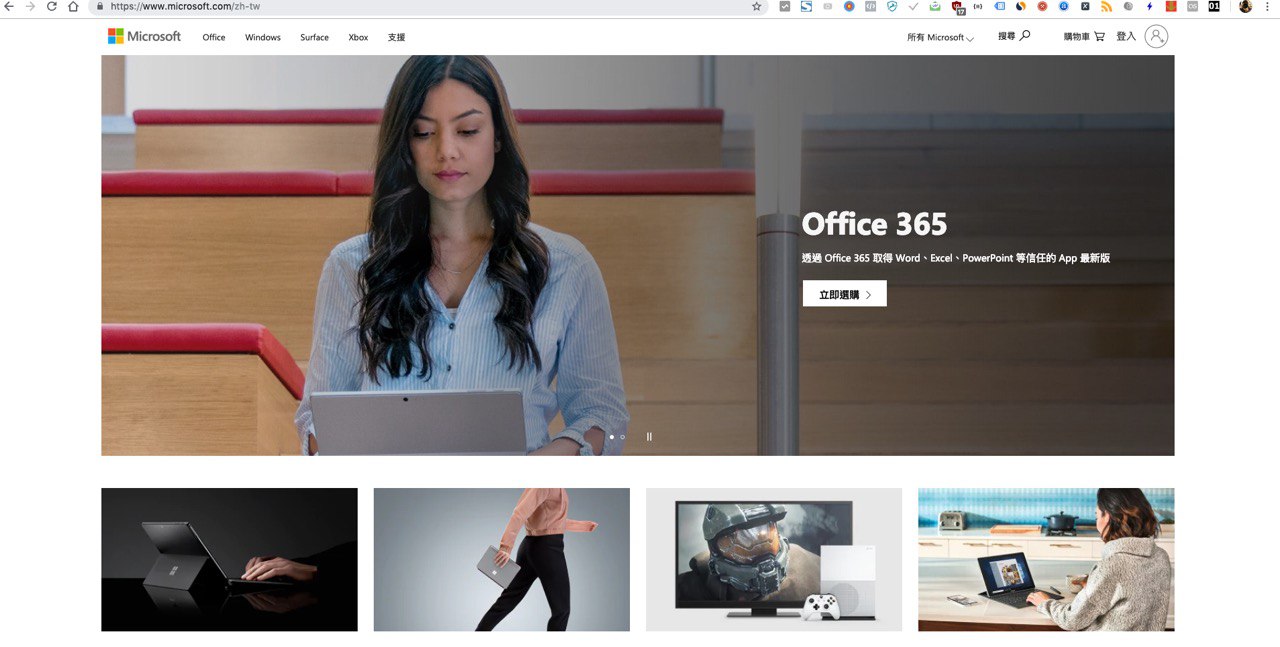Open the walking person Surface Go tile
Viewport: 1280px width, 647px height.
point(502,559)
